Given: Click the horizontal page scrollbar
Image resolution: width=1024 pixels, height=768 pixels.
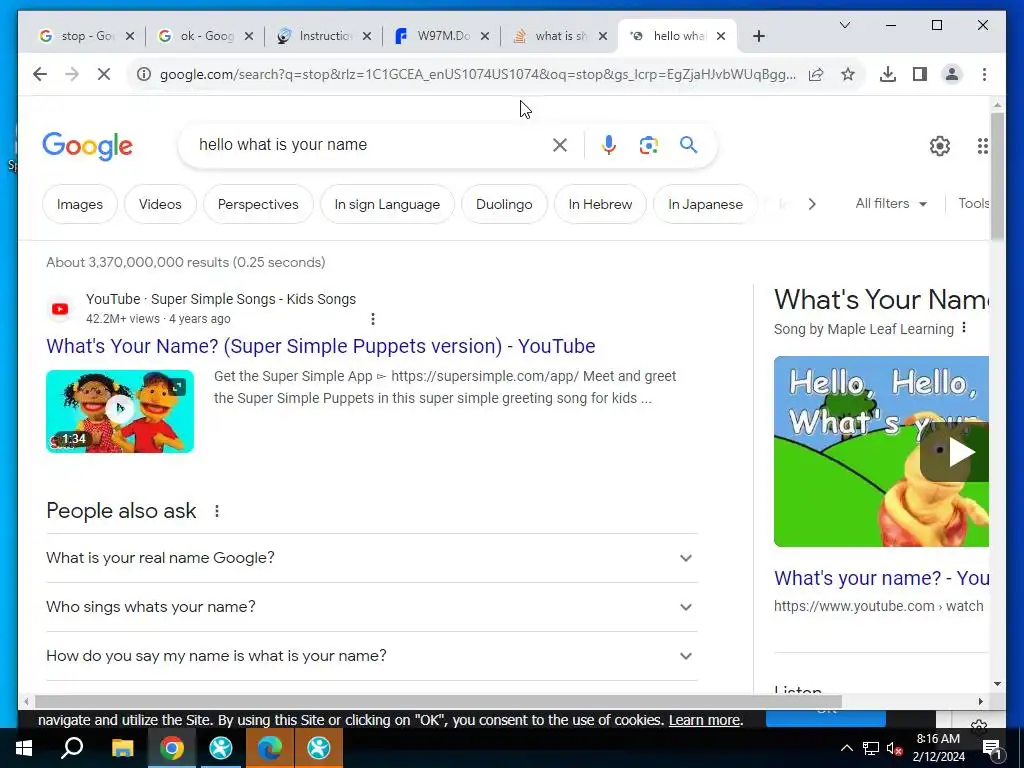Looking at the screenshot, I should 438,701.
